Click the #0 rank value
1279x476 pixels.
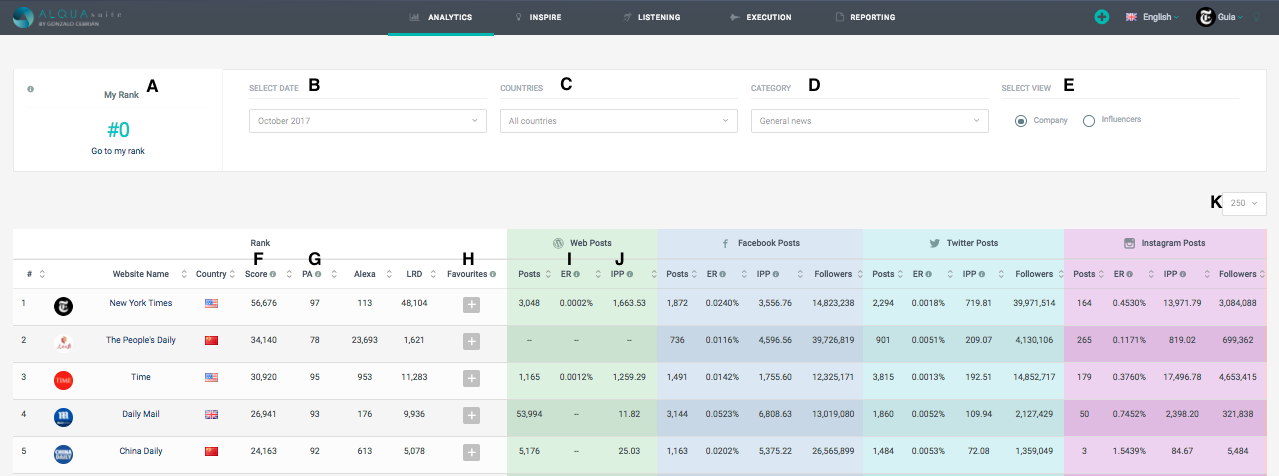click(x=118, y=129)
